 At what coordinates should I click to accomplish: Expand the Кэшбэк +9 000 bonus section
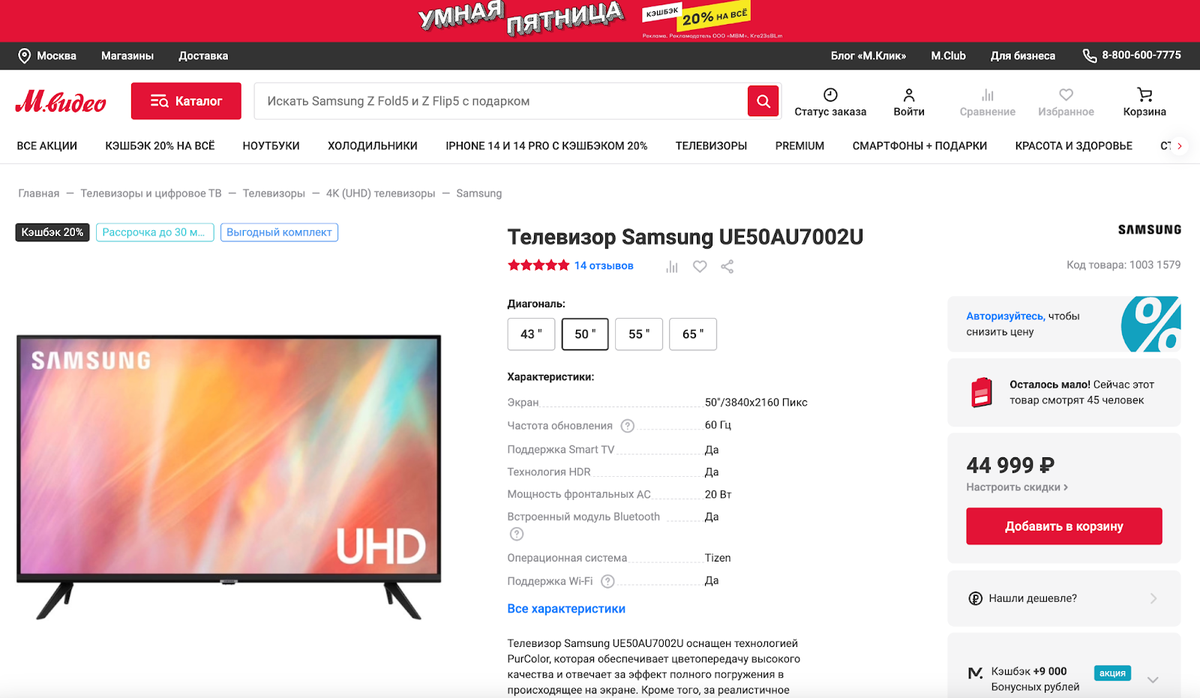pyautogui.click(x=1153, y=678)
